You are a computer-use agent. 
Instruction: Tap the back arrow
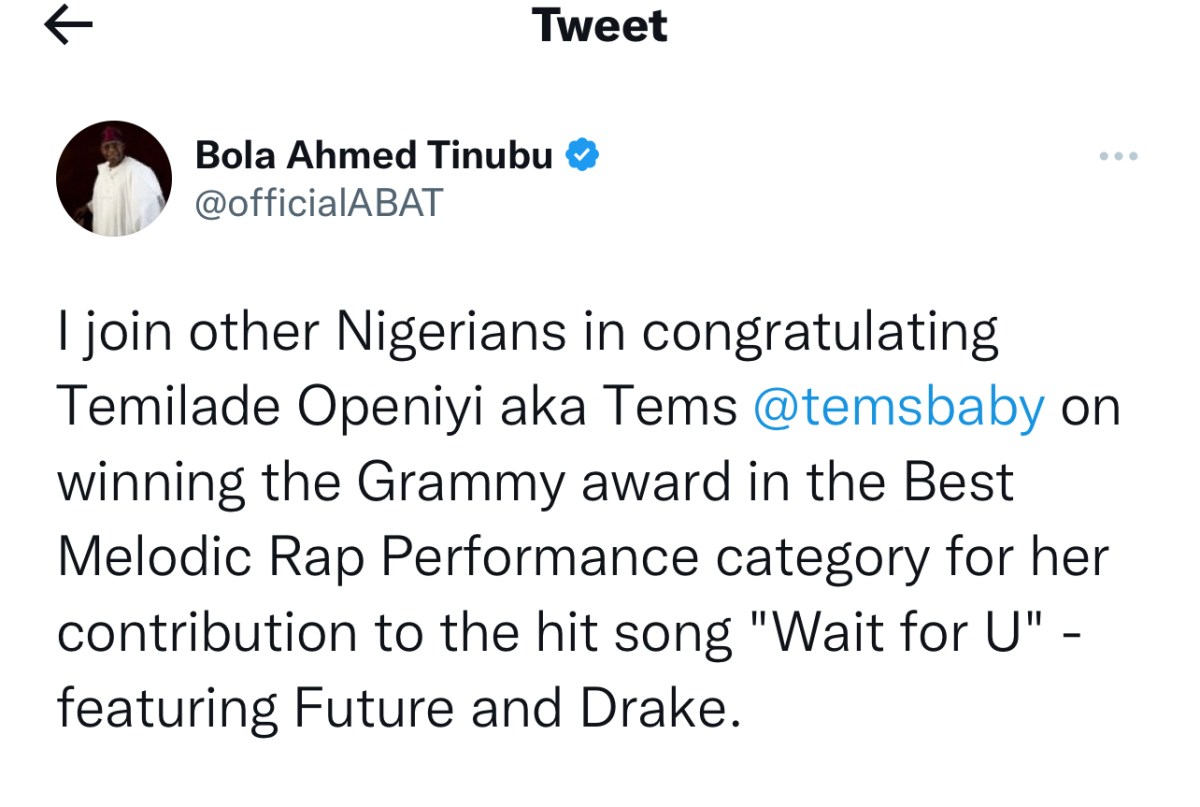[x=69, y=27]
